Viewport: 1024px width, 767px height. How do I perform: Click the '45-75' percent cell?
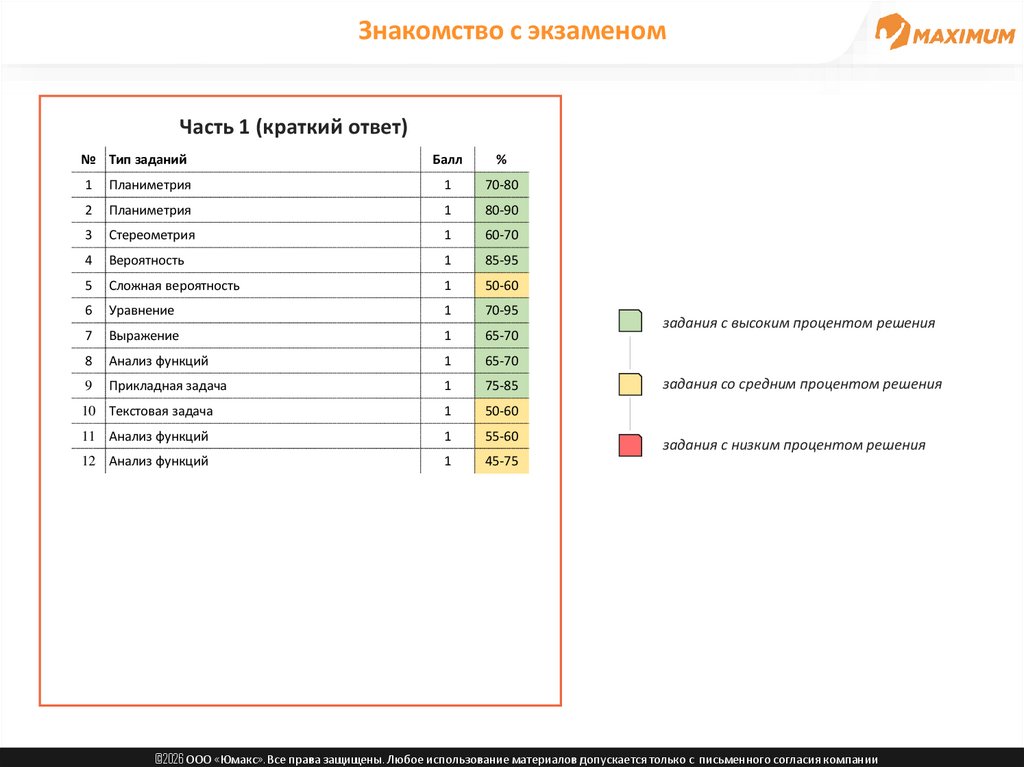502,461
